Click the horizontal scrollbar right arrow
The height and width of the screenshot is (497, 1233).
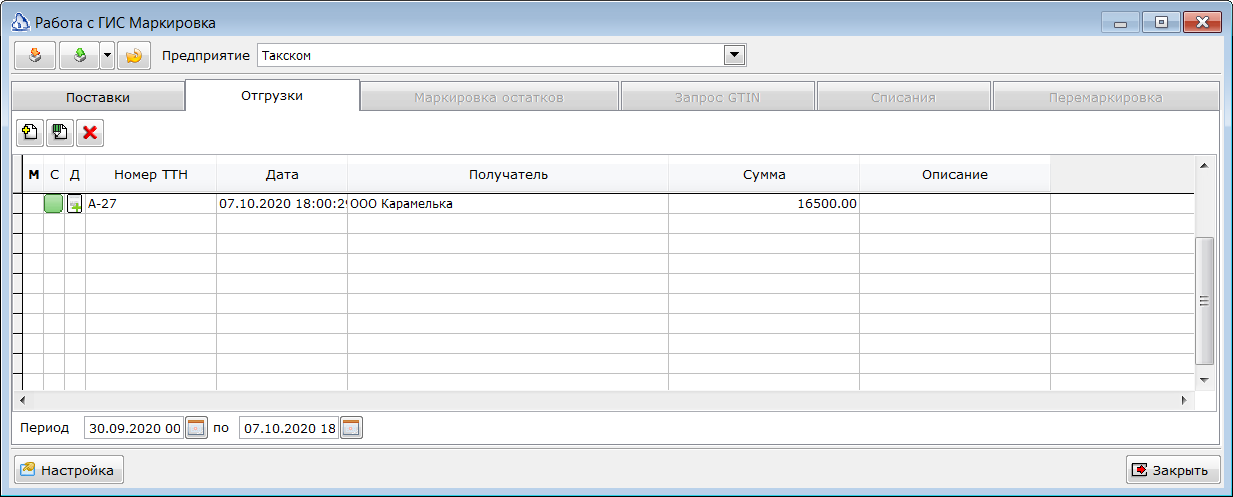tap(1185, 399)
